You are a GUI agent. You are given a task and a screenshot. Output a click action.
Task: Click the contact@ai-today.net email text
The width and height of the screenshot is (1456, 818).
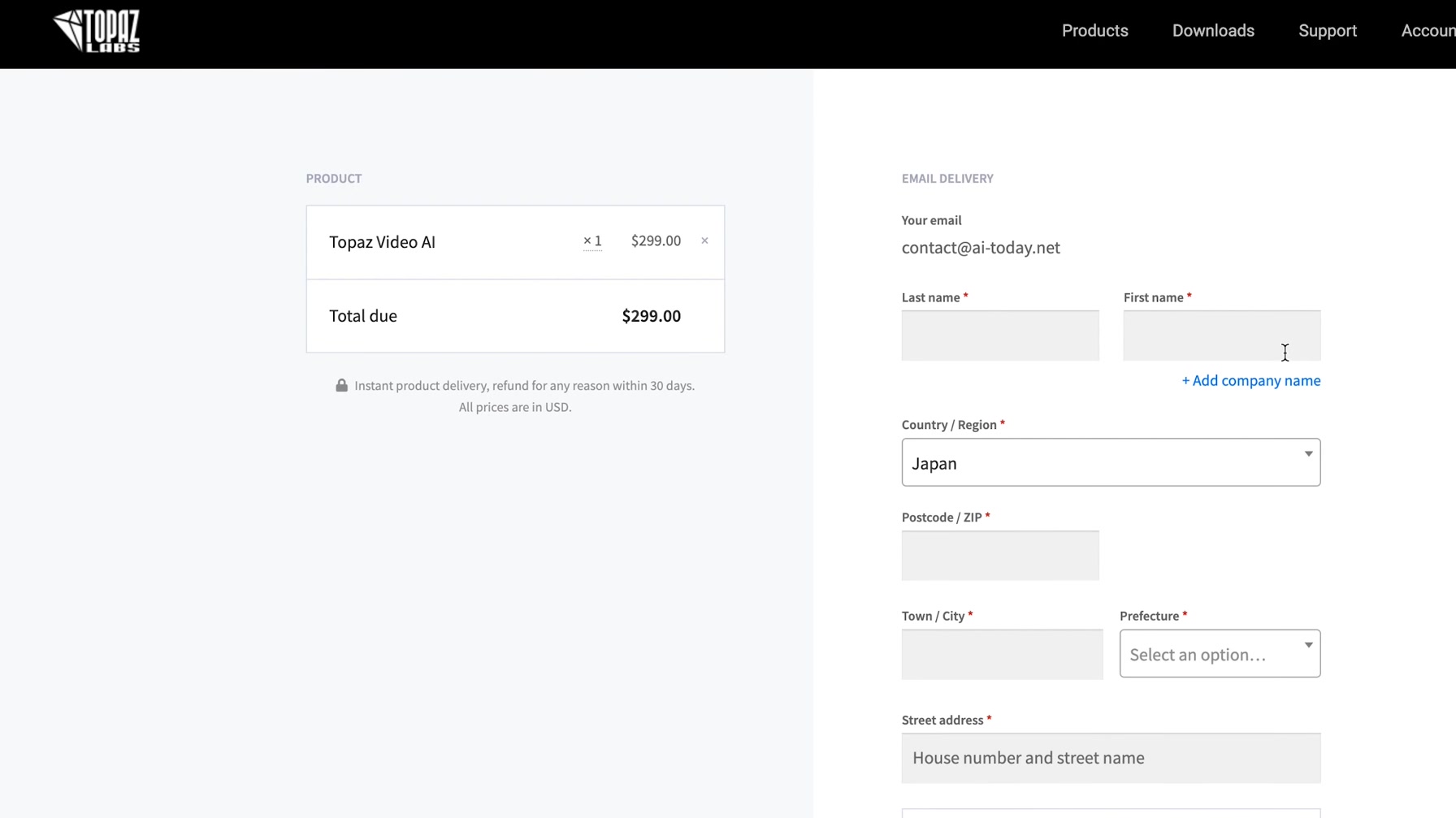pyautogui.click(x=981, y=248)
